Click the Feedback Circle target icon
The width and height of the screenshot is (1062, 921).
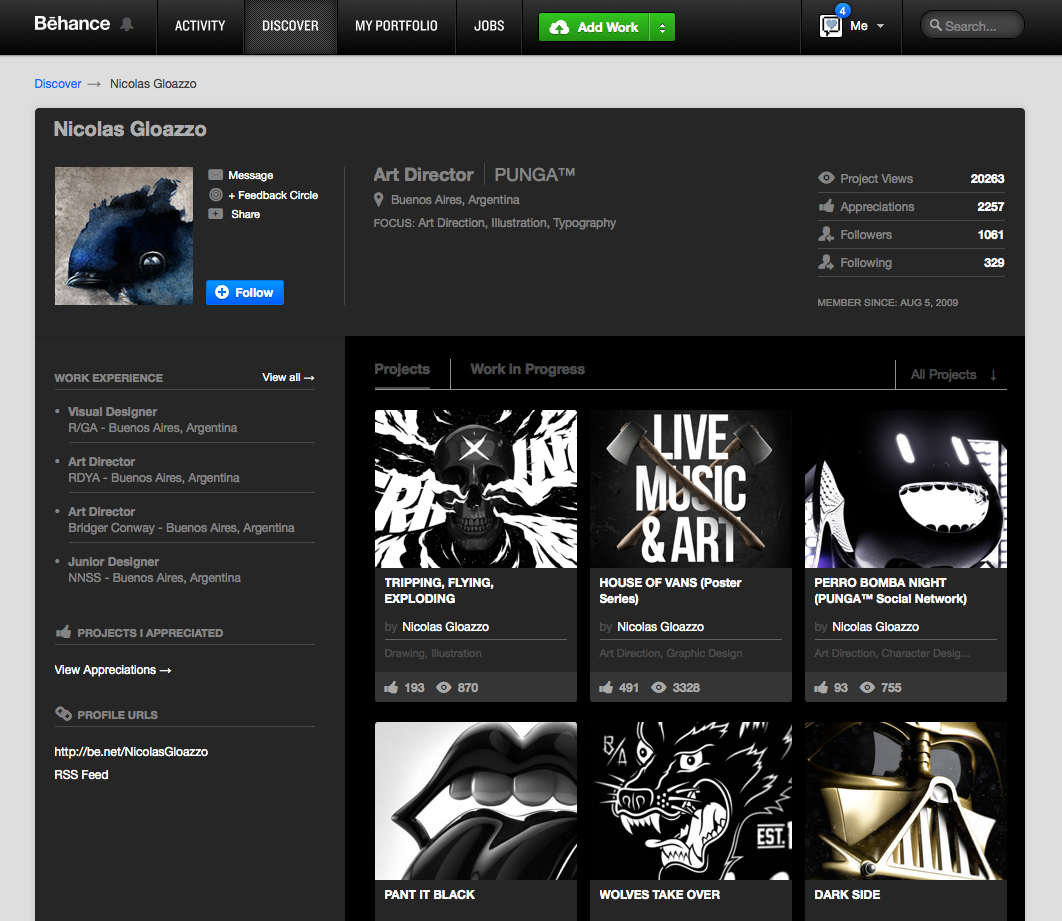pyautogui.click(x=215, y=194)
